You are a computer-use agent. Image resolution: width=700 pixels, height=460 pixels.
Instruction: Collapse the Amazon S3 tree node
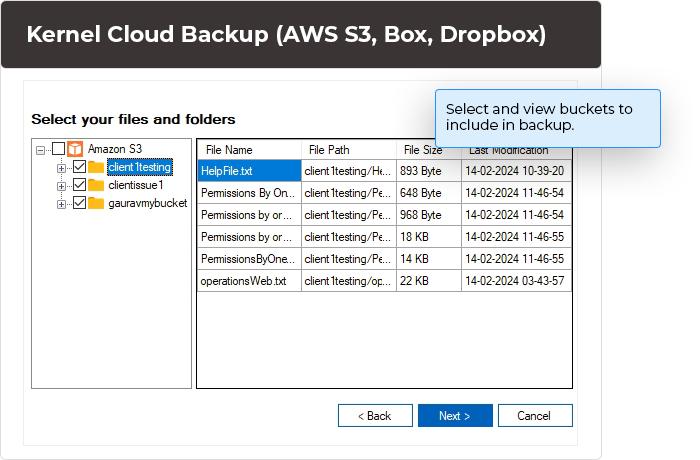(x=41, y=150)
